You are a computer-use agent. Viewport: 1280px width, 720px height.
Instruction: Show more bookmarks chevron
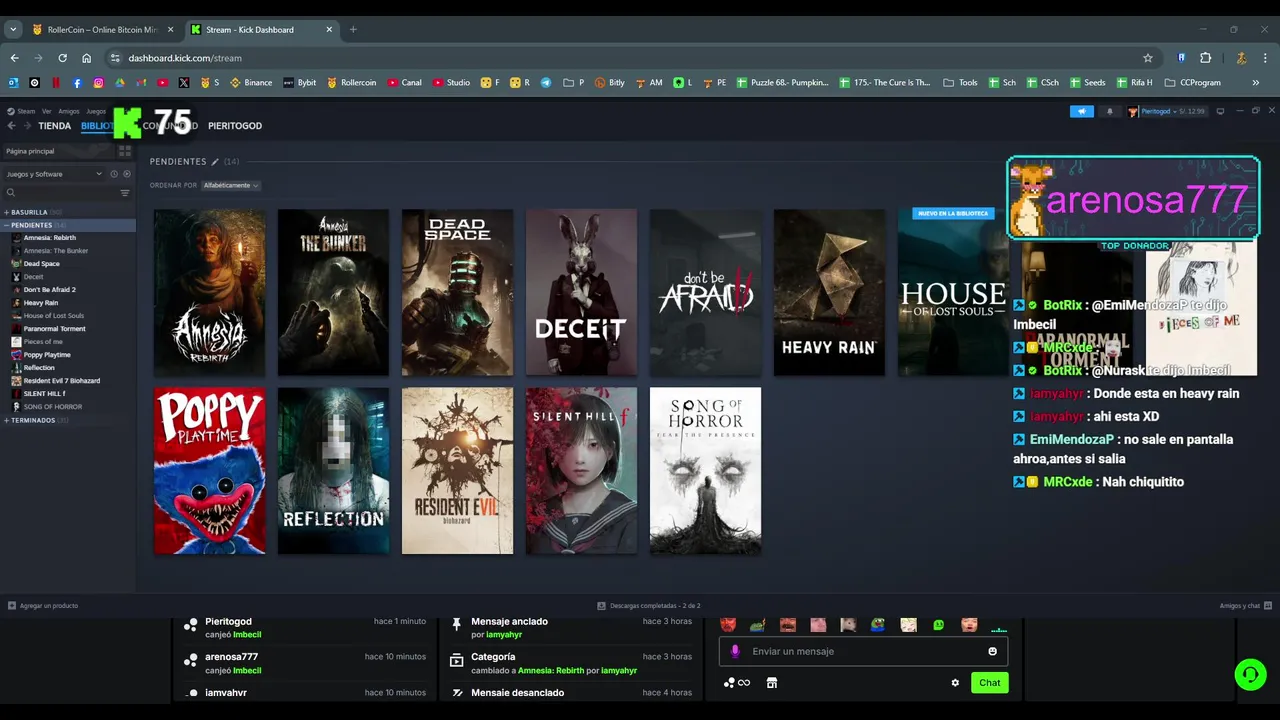[1255, 82]
